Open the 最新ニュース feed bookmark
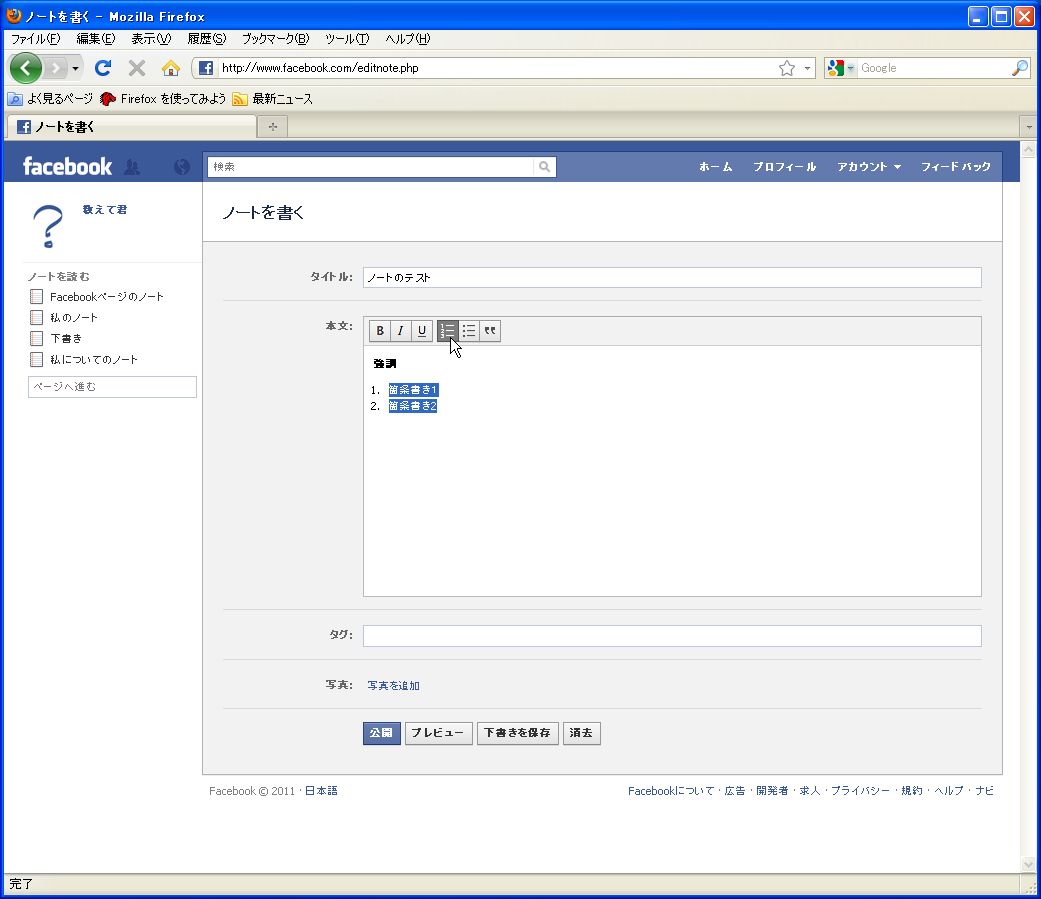1041x899 pixels. 273,99
